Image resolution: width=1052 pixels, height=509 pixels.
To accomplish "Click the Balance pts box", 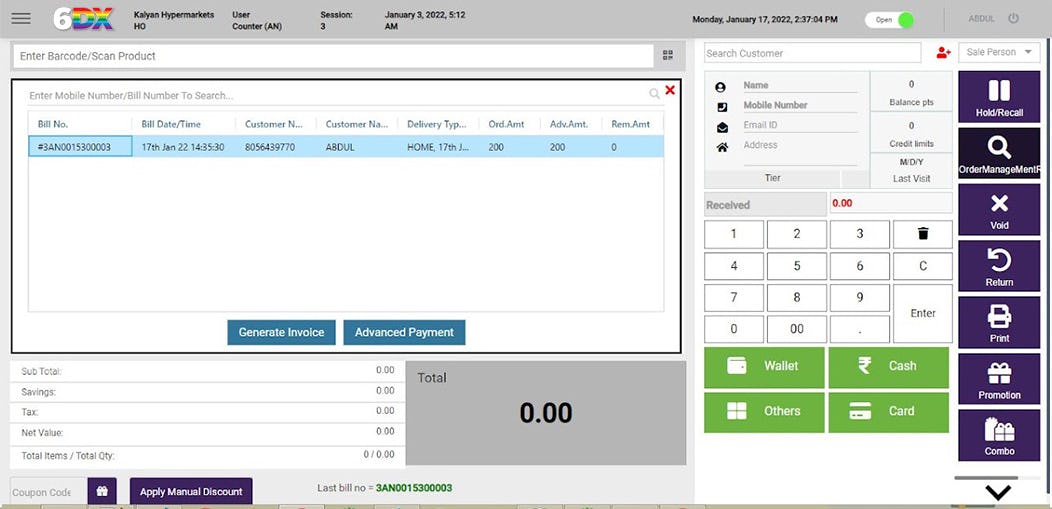I will pyautogui.click(x=911, y=93).
